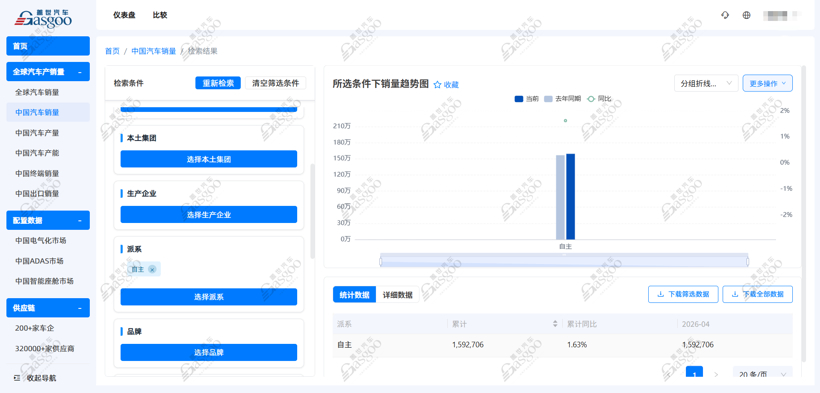Click the chart data zoom slider bar

[x=564, y=260]
